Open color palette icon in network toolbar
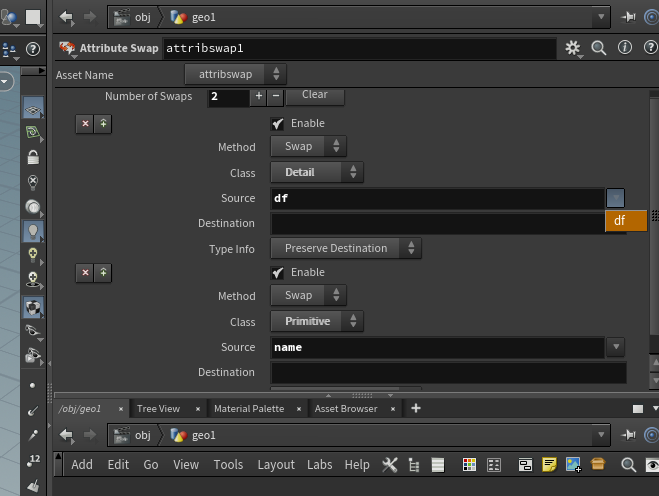The width and height of the screenshot is (659, 496). pos(469,465)
